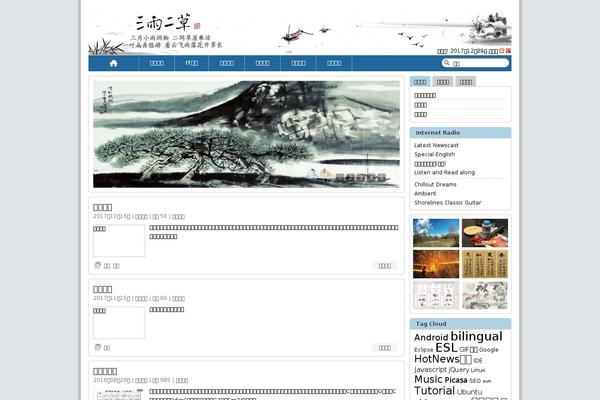
Task: Open the blue sky landscape photo thumbnail
Action: pos(436,233)
